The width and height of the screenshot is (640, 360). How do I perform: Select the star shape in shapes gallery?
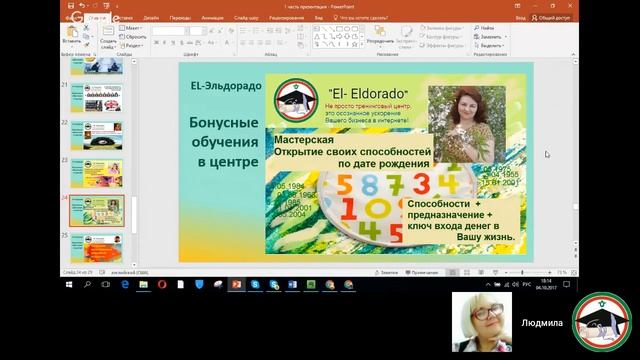tap(354, 44)
